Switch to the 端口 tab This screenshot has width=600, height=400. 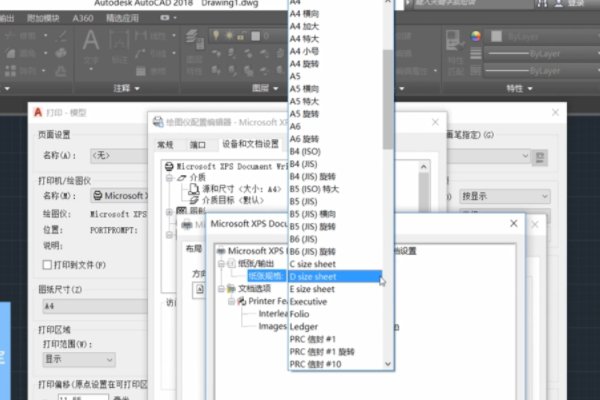tap(197, 145)
